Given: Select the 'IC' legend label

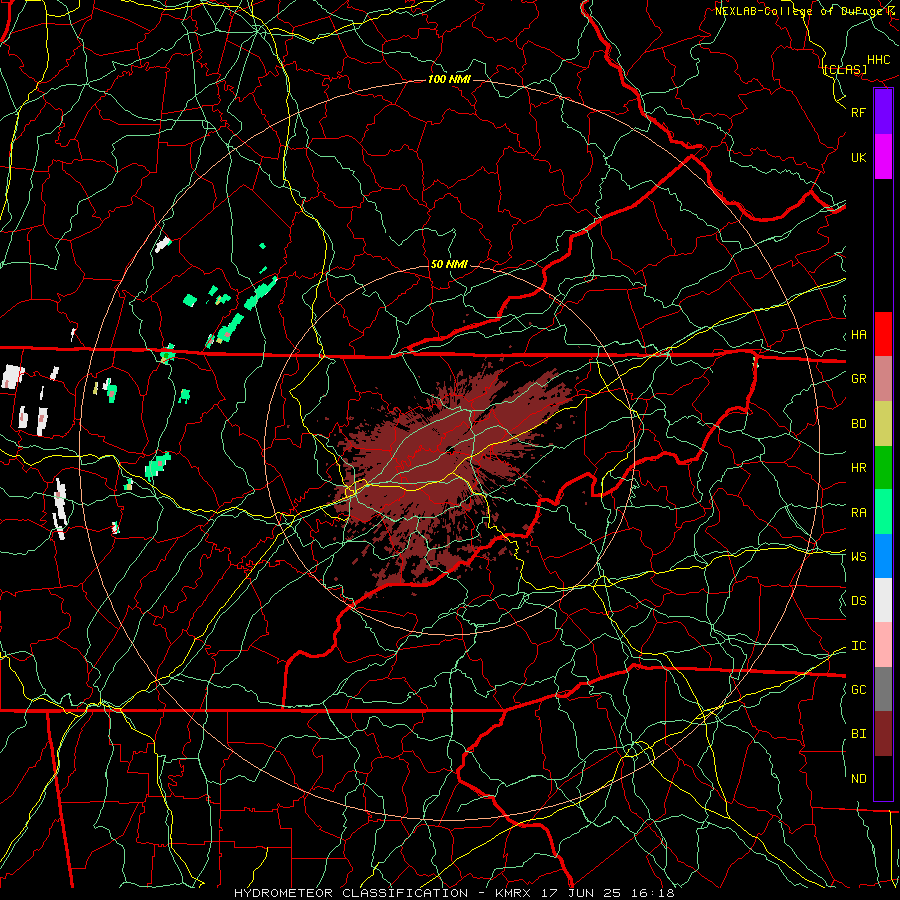Looking at the screenshot, I should click(858, 646).
